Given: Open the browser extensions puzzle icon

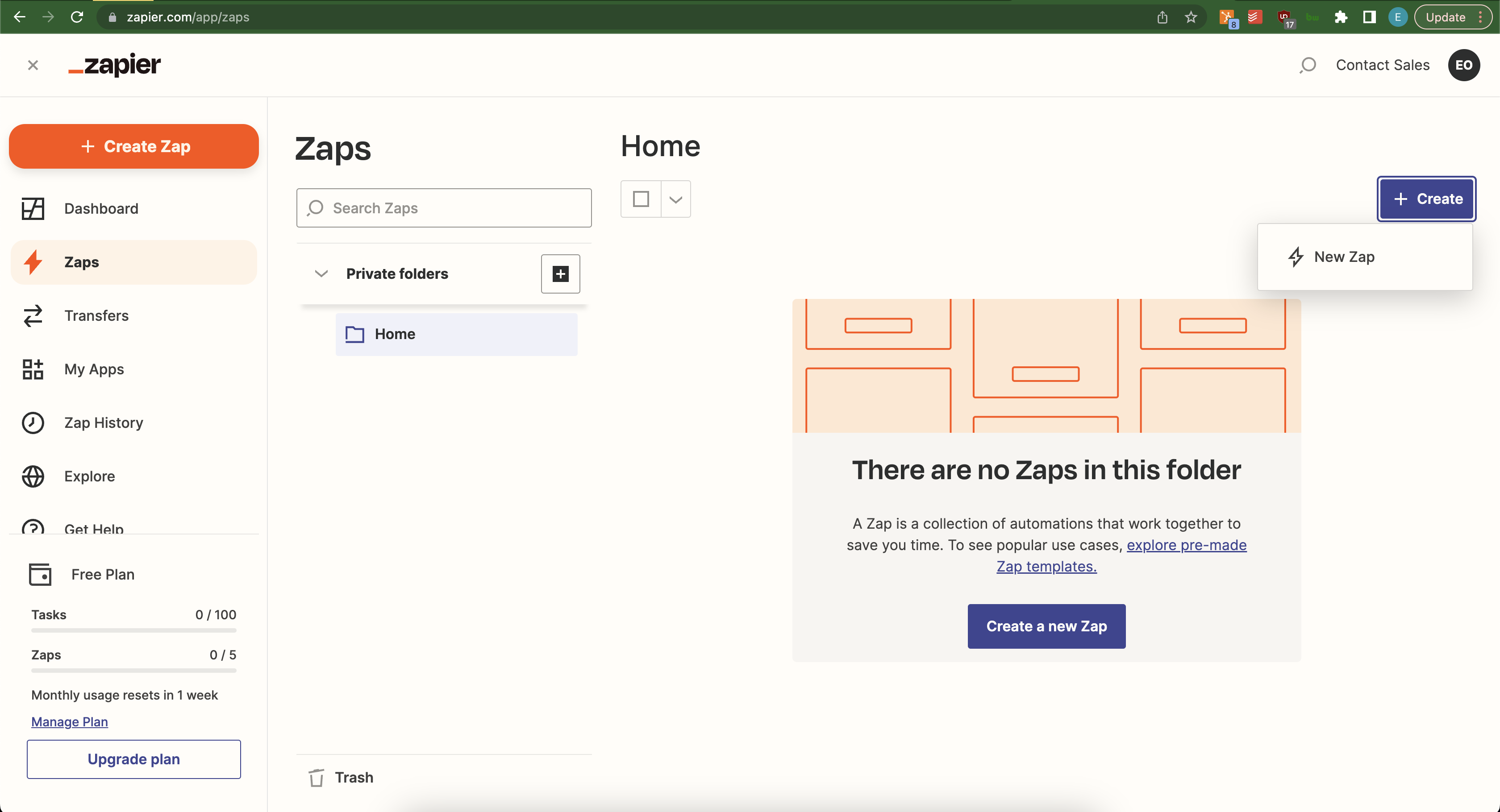Looking at the screenshot, I should click(x=1341, y=17).
